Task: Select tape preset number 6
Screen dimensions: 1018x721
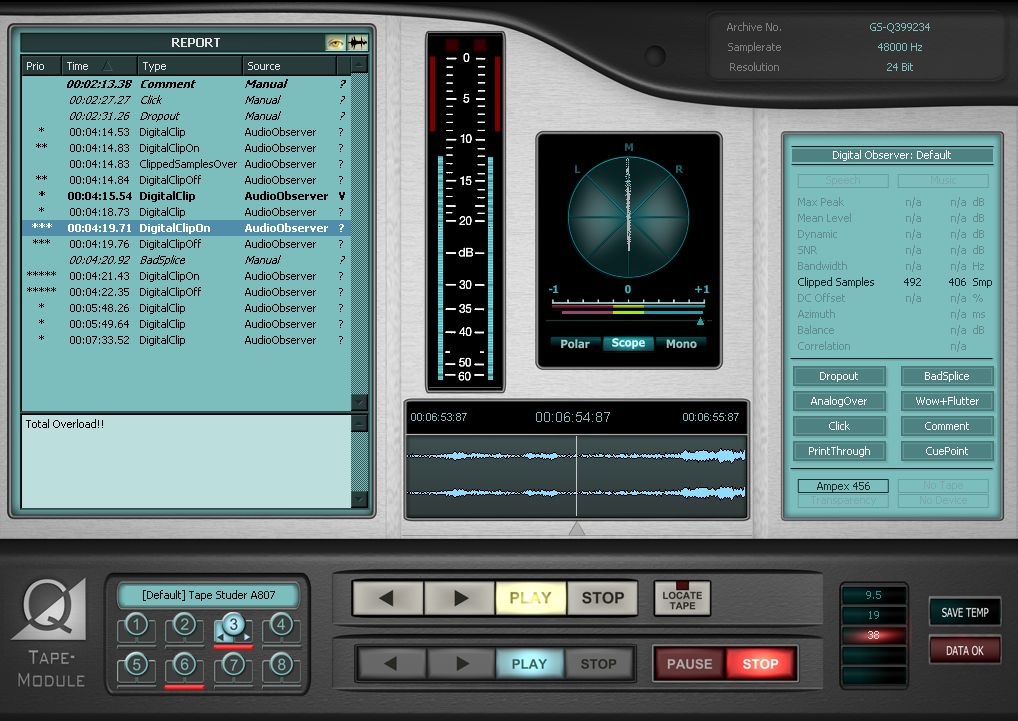Action: click(x=184, y=664)
